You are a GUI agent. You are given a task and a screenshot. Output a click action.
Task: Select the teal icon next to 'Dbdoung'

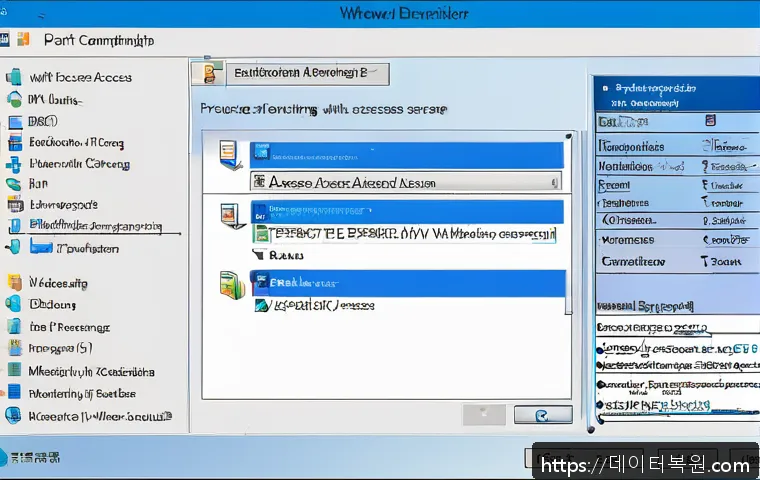[x=13, y=304]
